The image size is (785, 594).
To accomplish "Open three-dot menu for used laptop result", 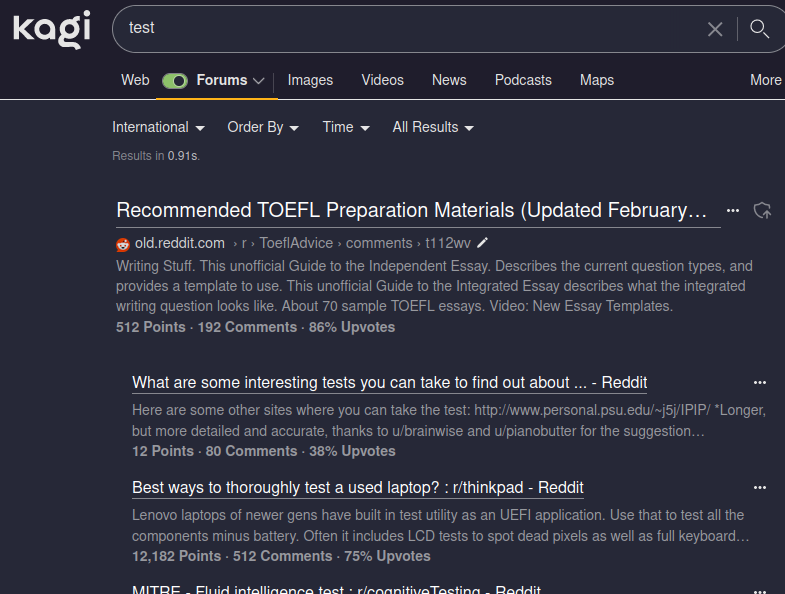I will click(760, 487).
